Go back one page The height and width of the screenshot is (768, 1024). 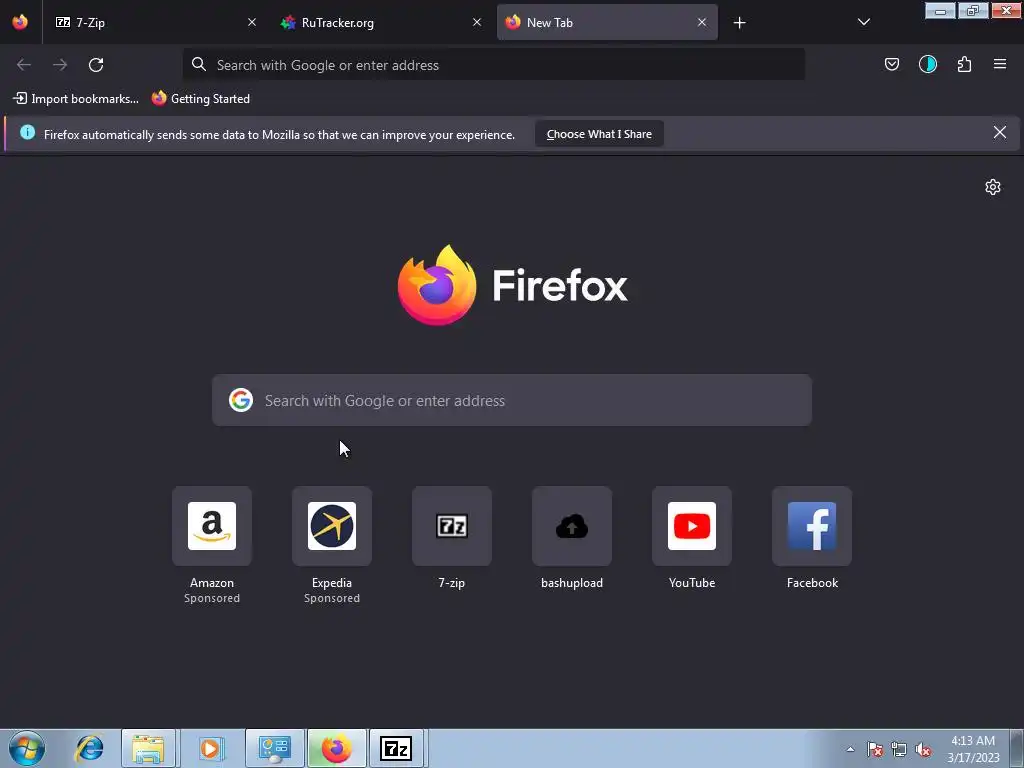pyautogui.click(x=24, y=65)
